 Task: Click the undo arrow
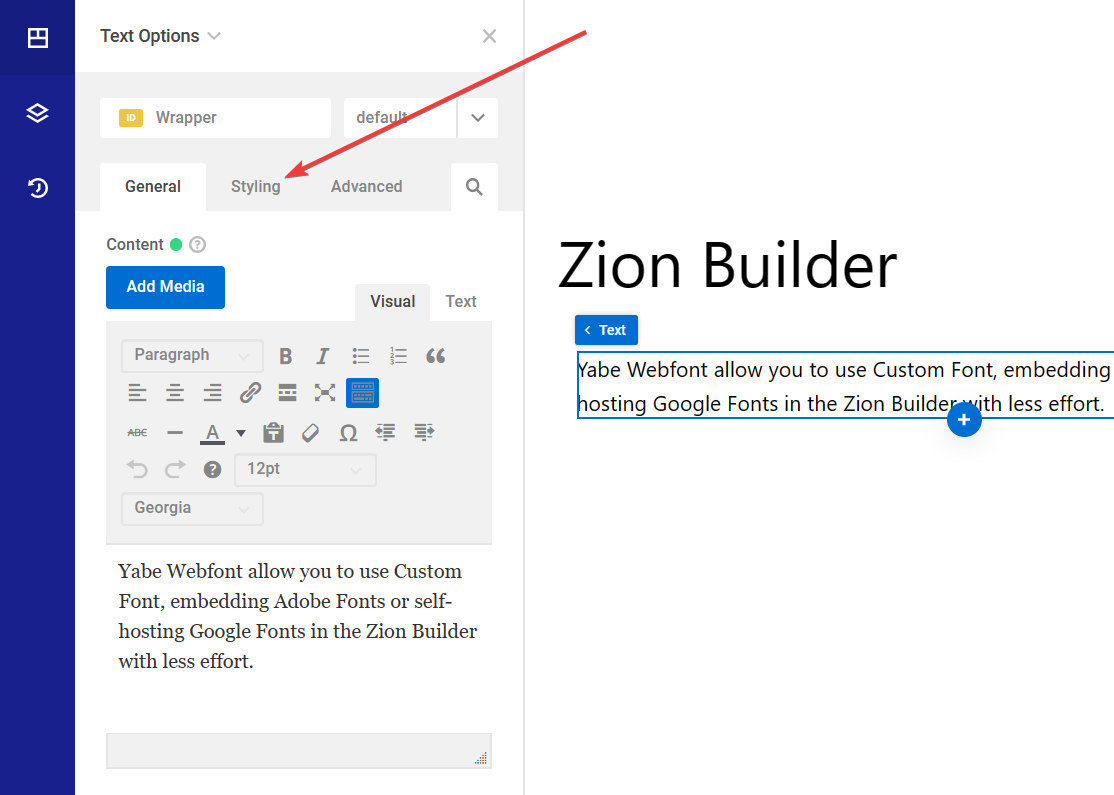(x=137, y=469)
